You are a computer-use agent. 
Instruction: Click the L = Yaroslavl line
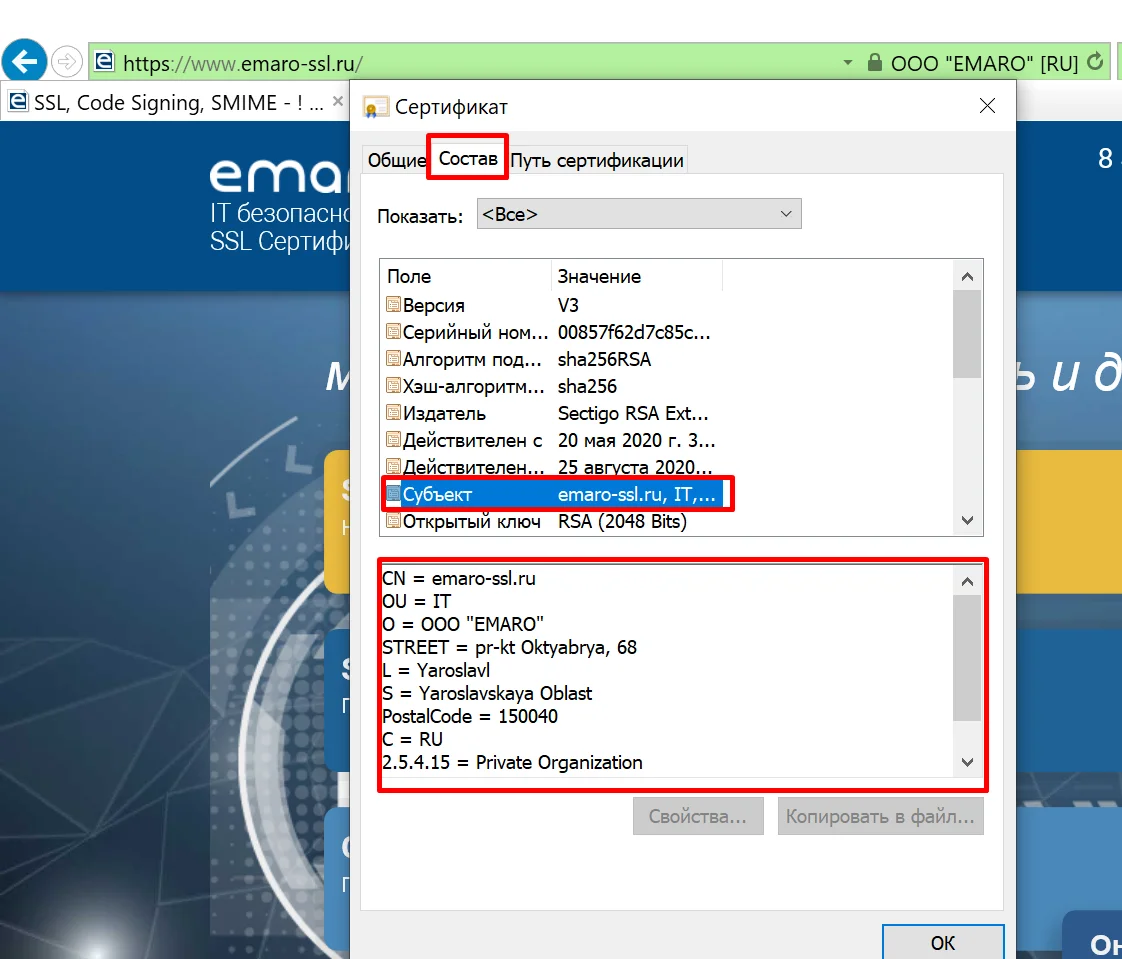436,670
